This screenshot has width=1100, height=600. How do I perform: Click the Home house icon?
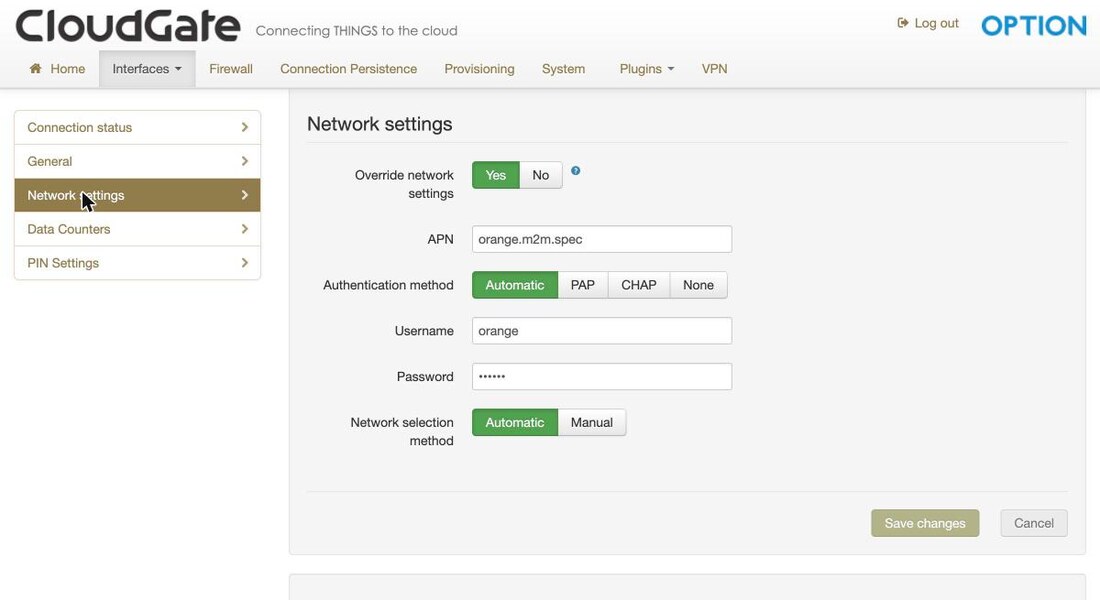coord(35,68)
